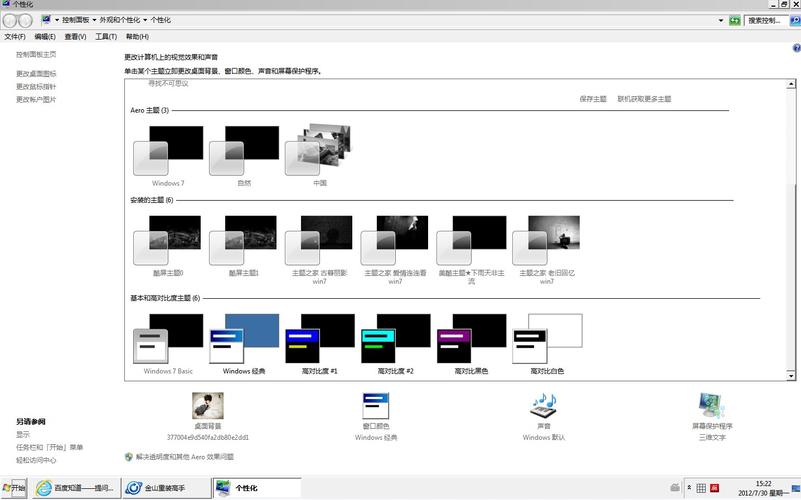Viewport: 801px width, 500px height.
Task: Open 更改桌面图标 link
Action: coord(36,74)
